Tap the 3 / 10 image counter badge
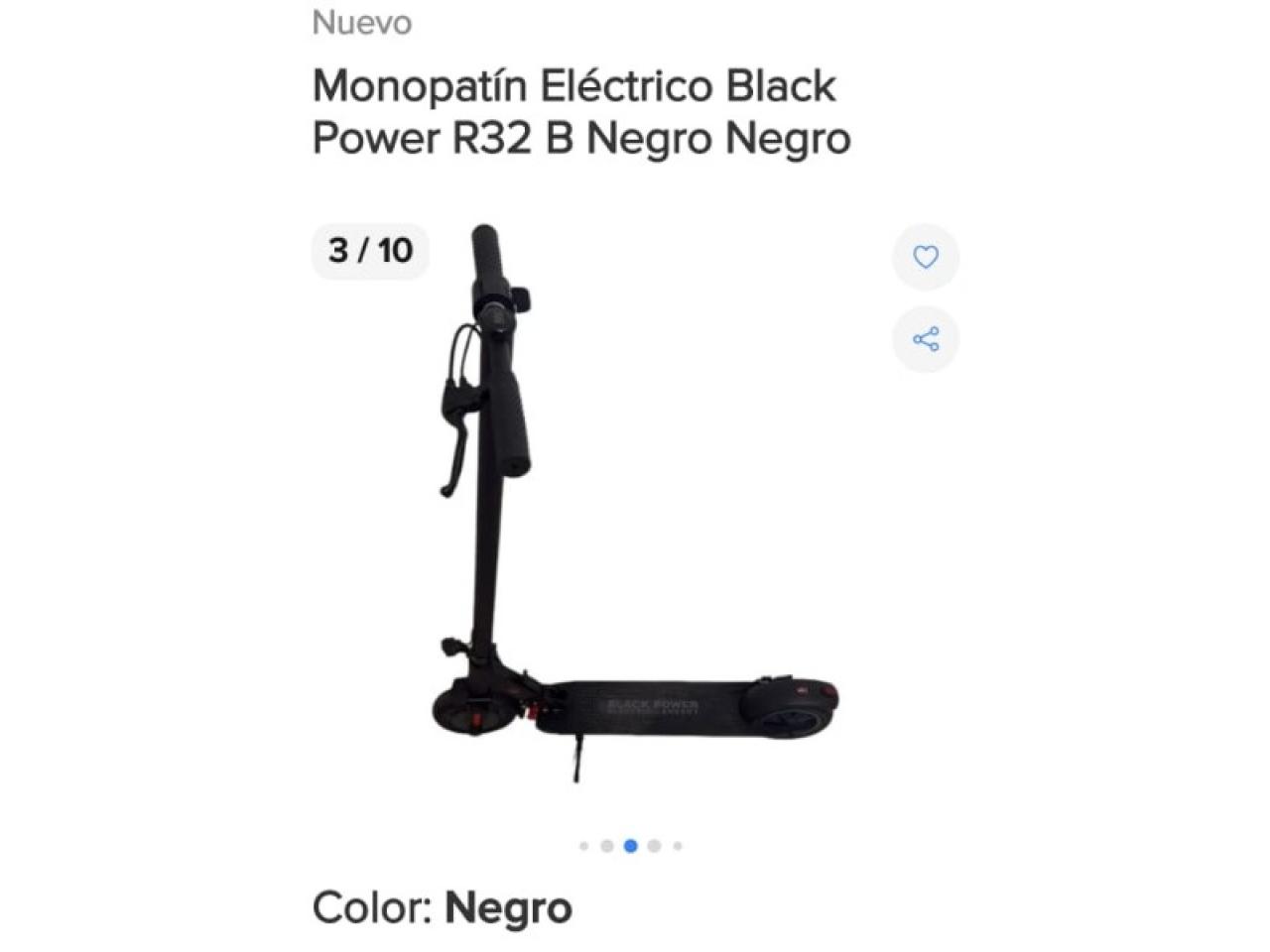Screen dimensions: 1270x952 pyautogui.click(x=370, y=250)
